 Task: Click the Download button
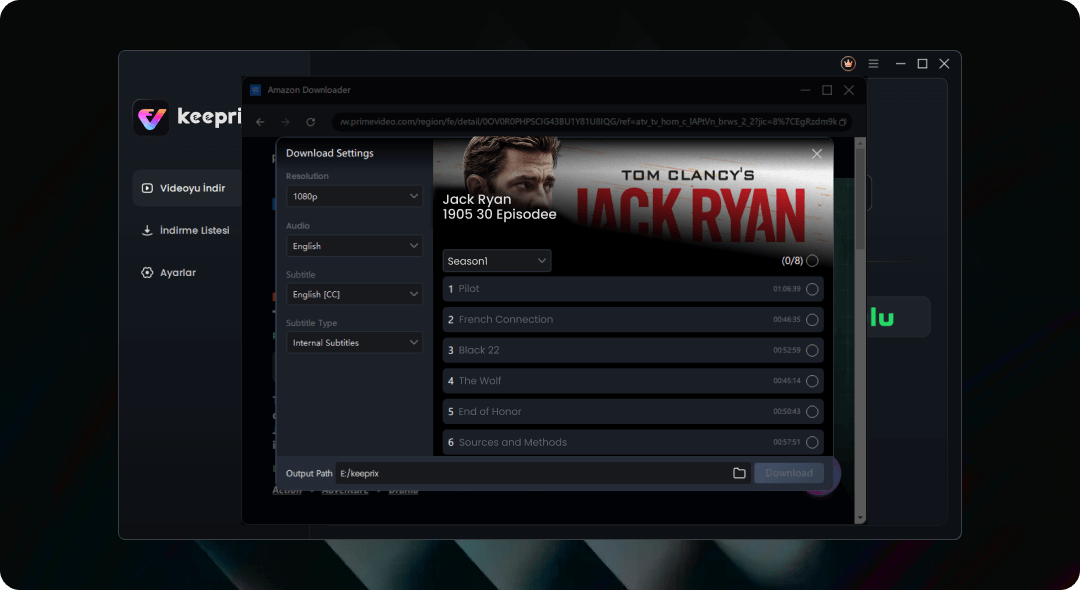[x=789, y=473]
